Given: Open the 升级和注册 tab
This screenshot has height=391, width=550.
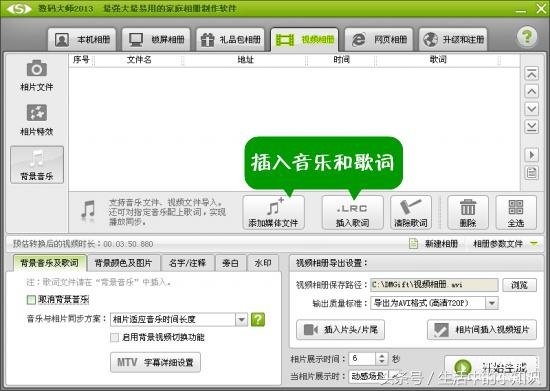Looking at the screenshot, I should point(453,40).
